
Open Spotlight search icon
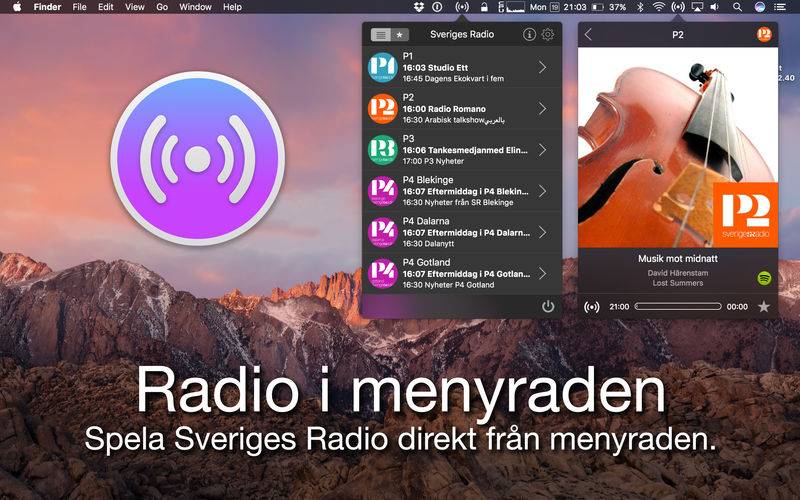[x=737, y=7]
